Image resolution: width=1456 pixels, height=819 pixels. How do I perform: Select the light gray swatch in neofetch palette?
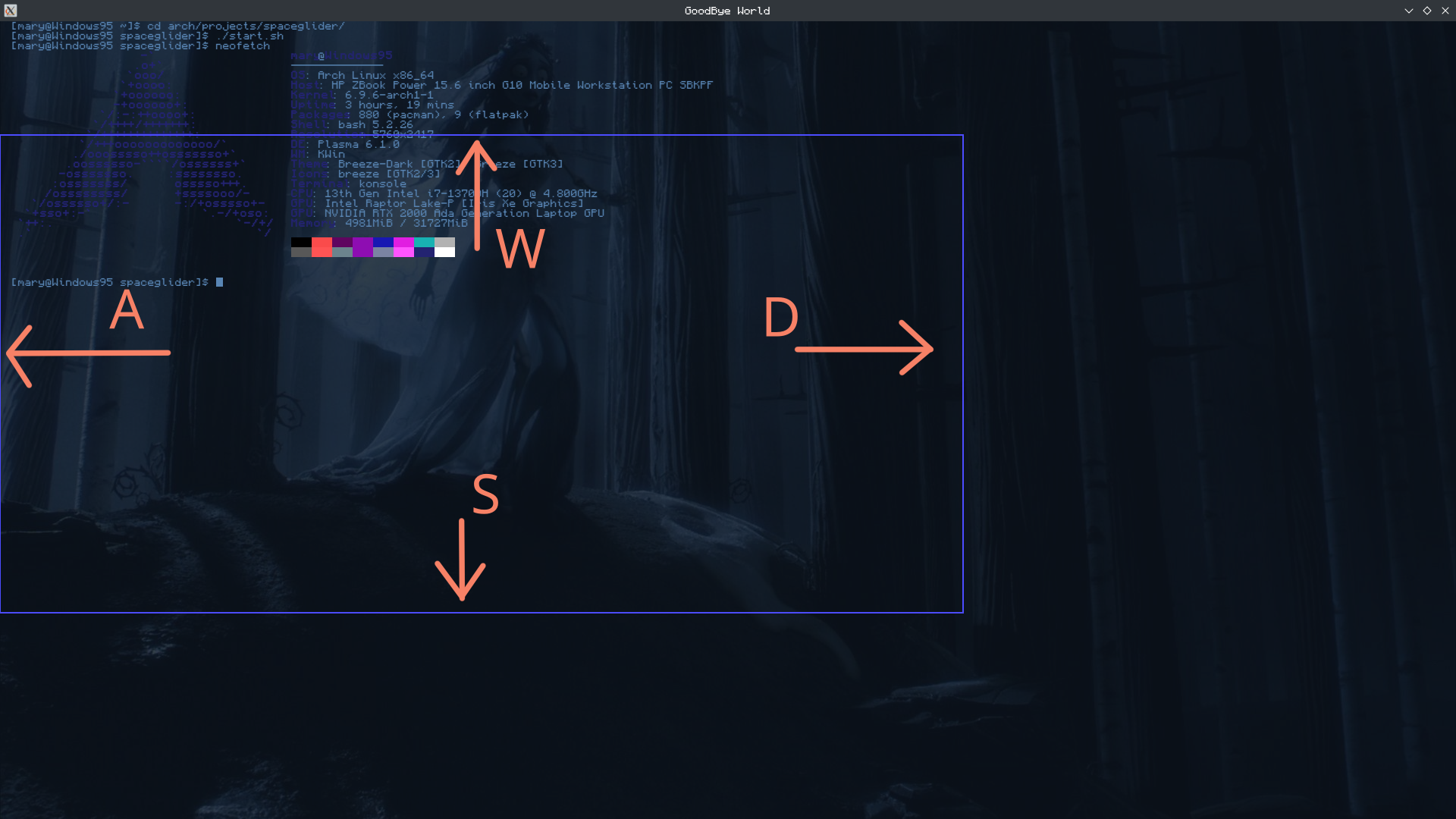[x=444, y=243]
